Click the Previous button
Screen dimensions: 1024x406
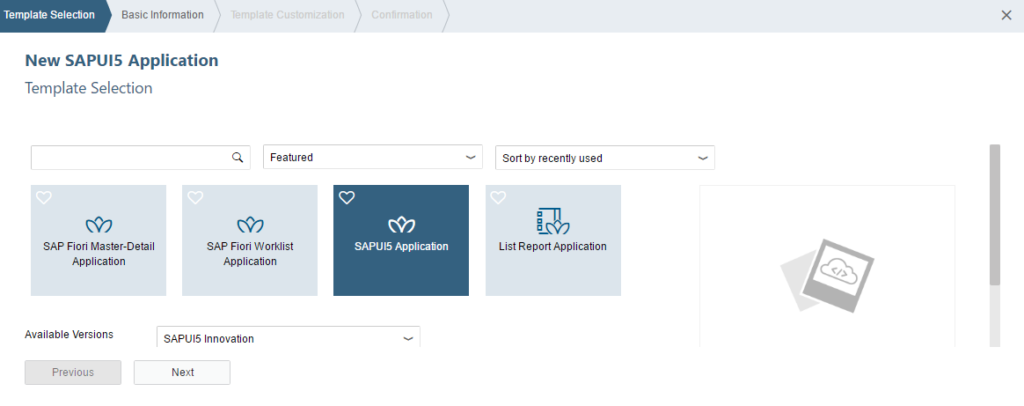(x=73, y=372)
